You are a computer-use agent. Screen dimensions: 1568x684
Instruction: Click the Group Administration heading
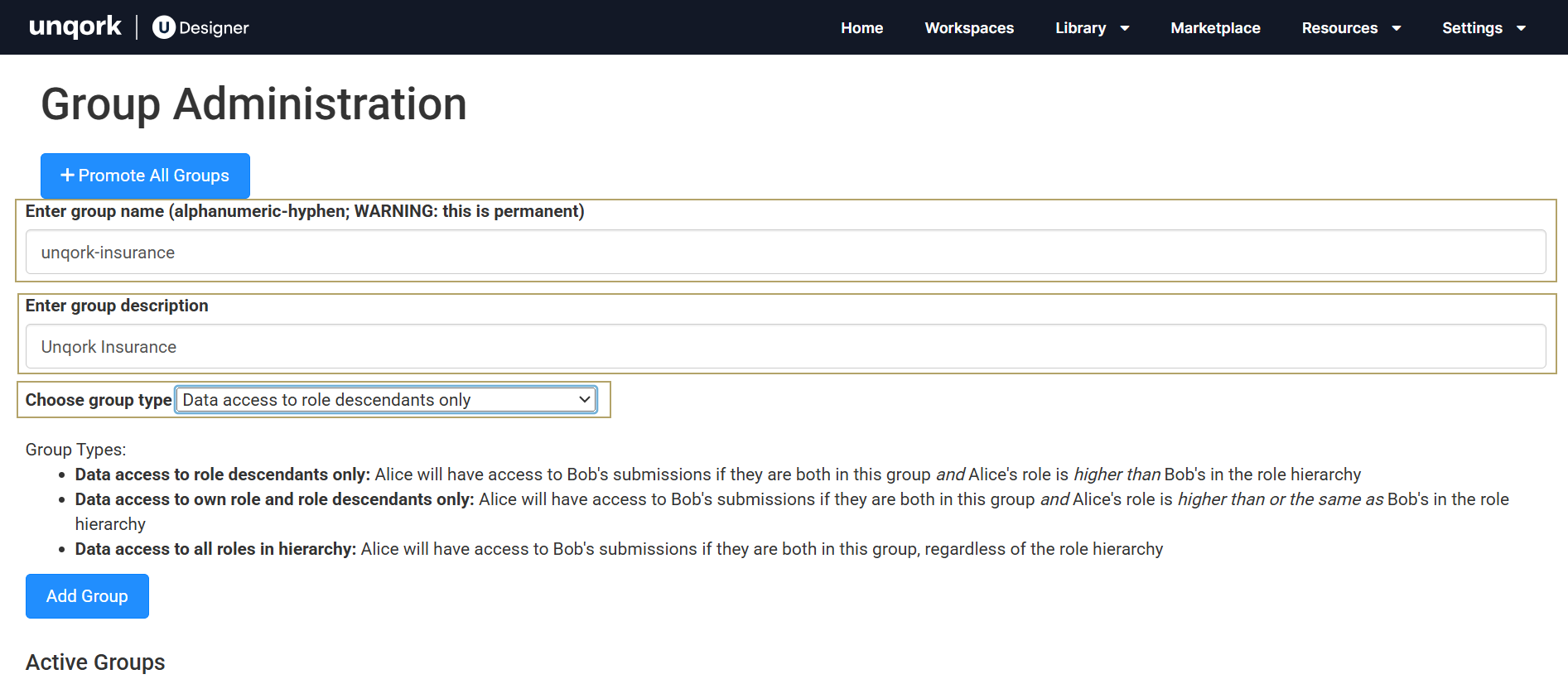coord(253,104)
